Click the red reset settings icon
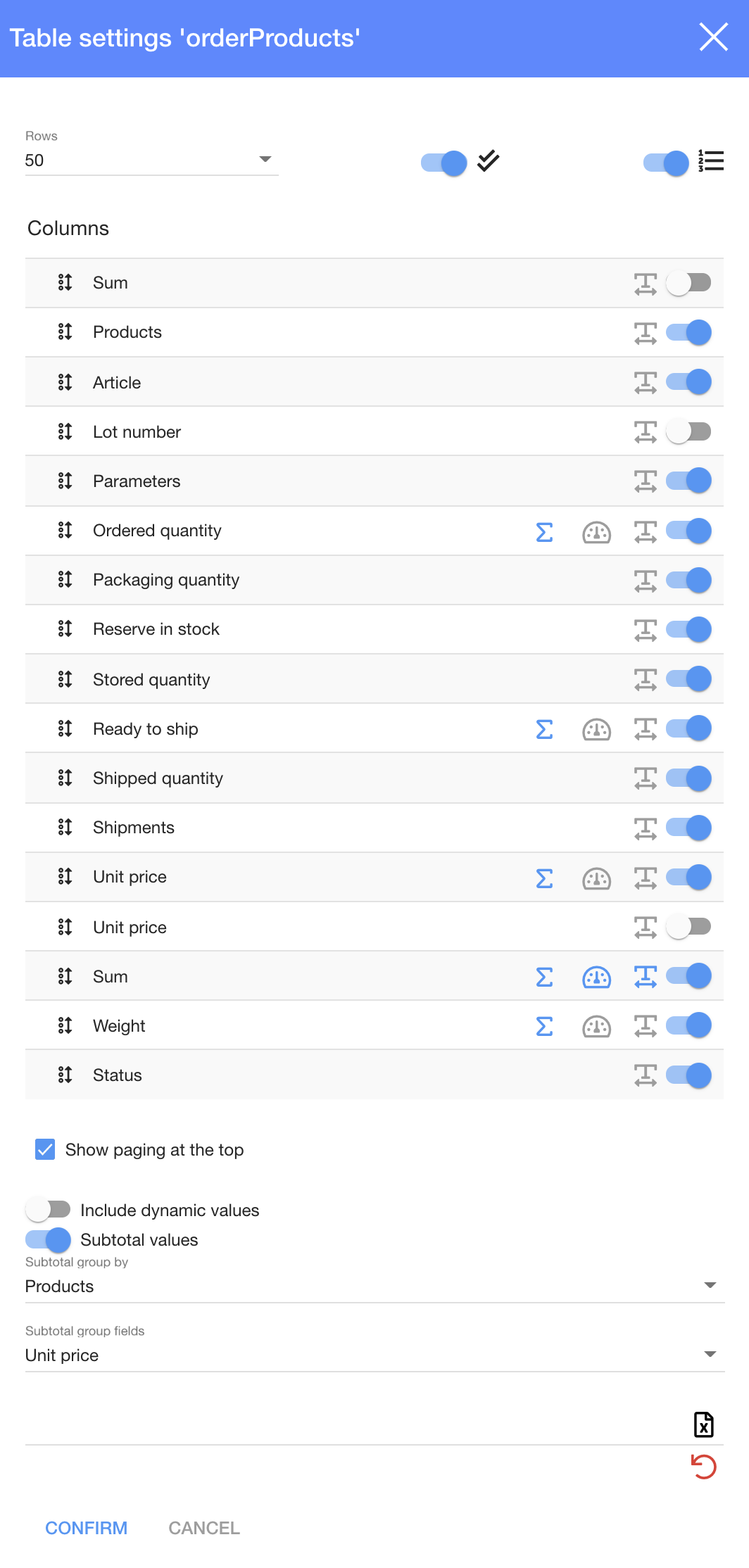This screenshot has height=1568, width=749. [703, 1467]
